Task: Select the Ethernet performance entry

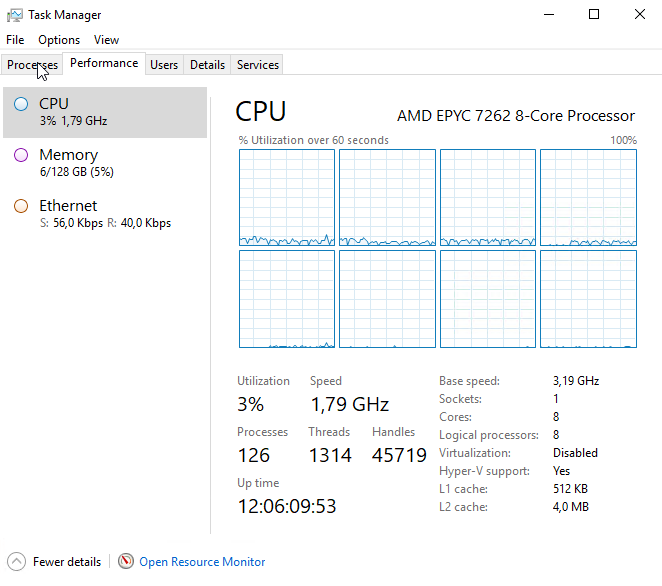Action: click(x=105, y=214)
